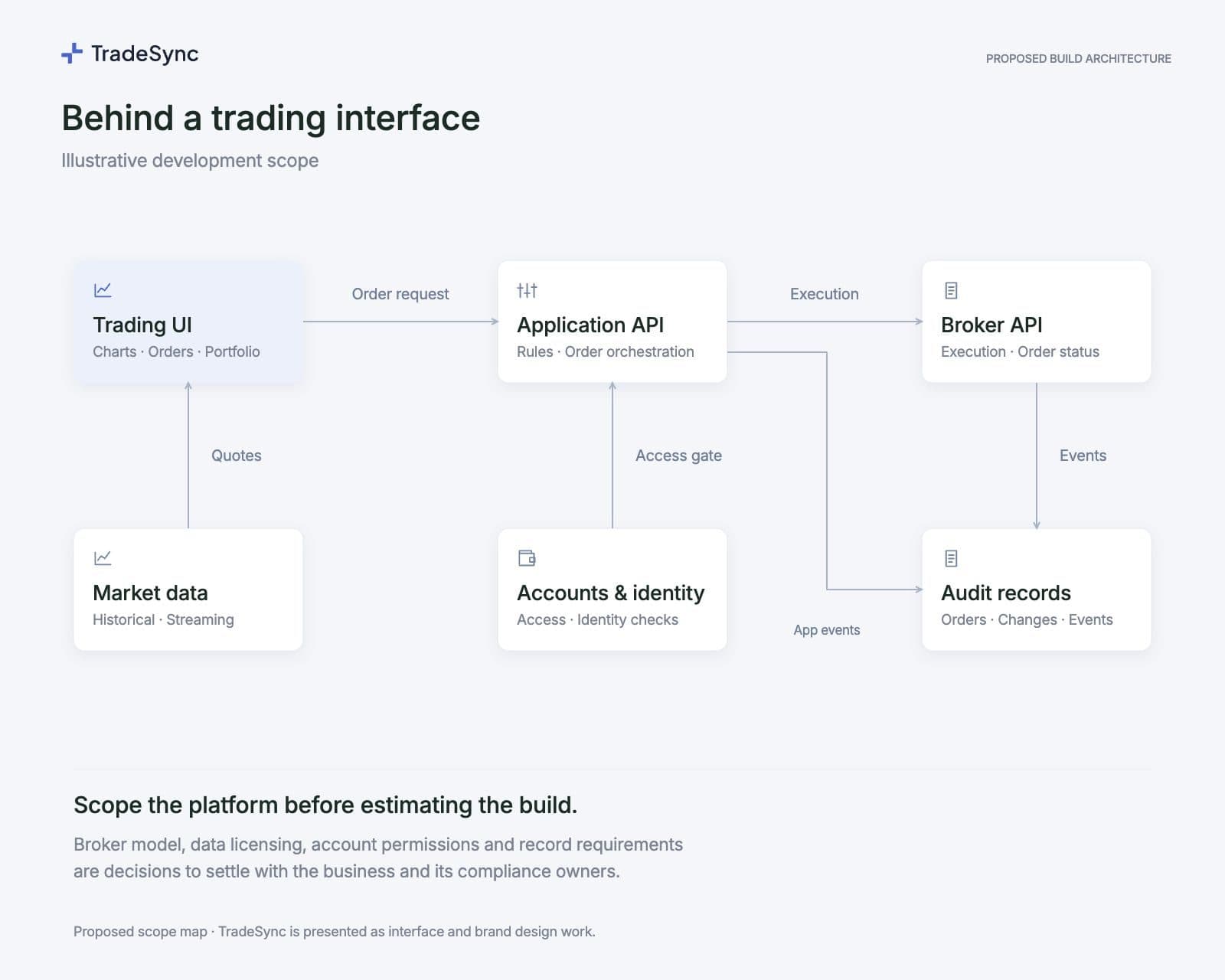Viewport: 1225px width, 980px height.
Task: Click the sliders icon in Application API card
Action: point(527,290)
